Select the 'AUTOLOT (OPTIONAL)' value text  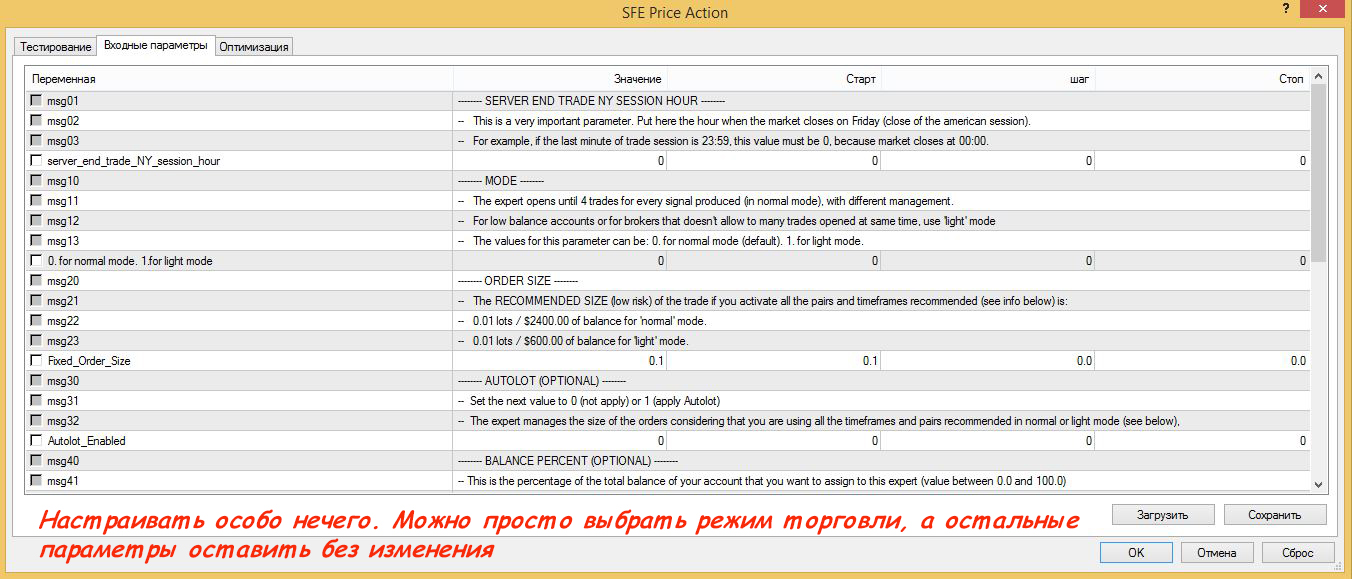pos(541,381)
